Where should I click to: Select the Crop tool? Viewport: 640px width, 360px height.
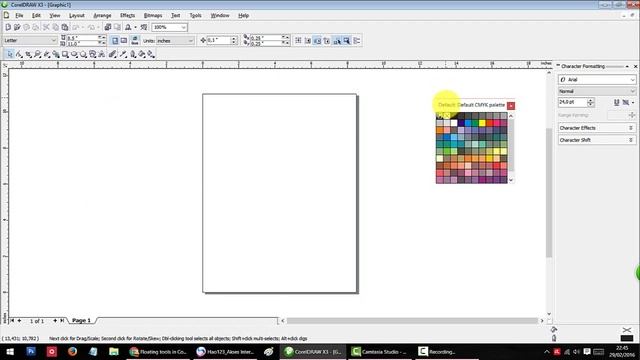tap(28, 54)
